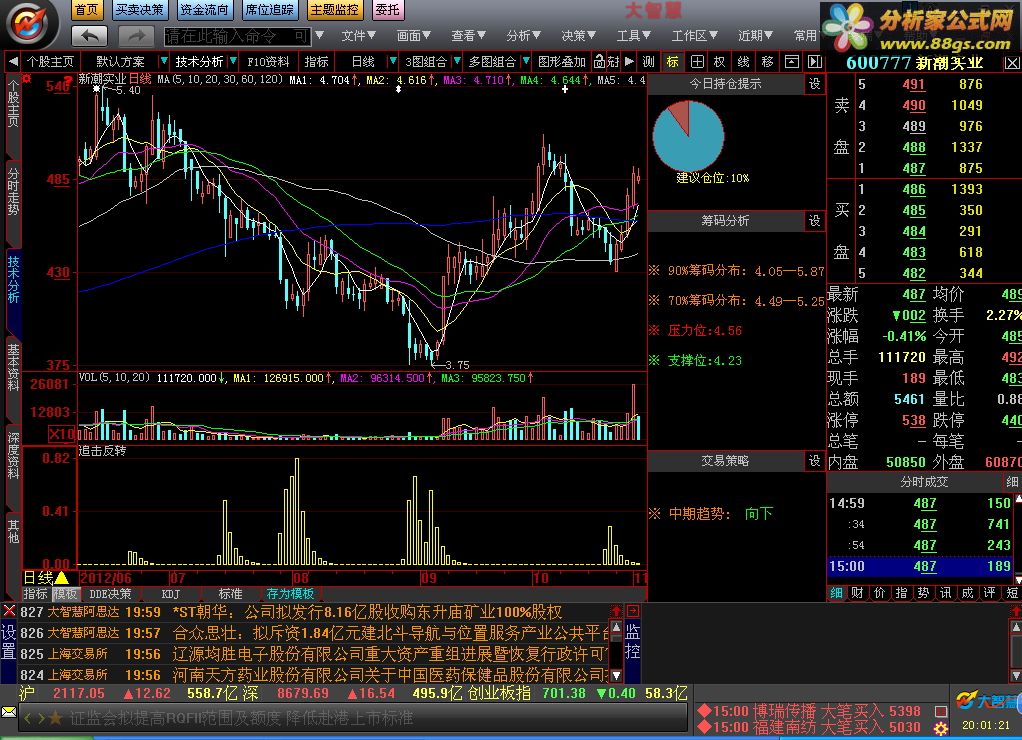Click the 细 detail tab icon

(836, 593)
